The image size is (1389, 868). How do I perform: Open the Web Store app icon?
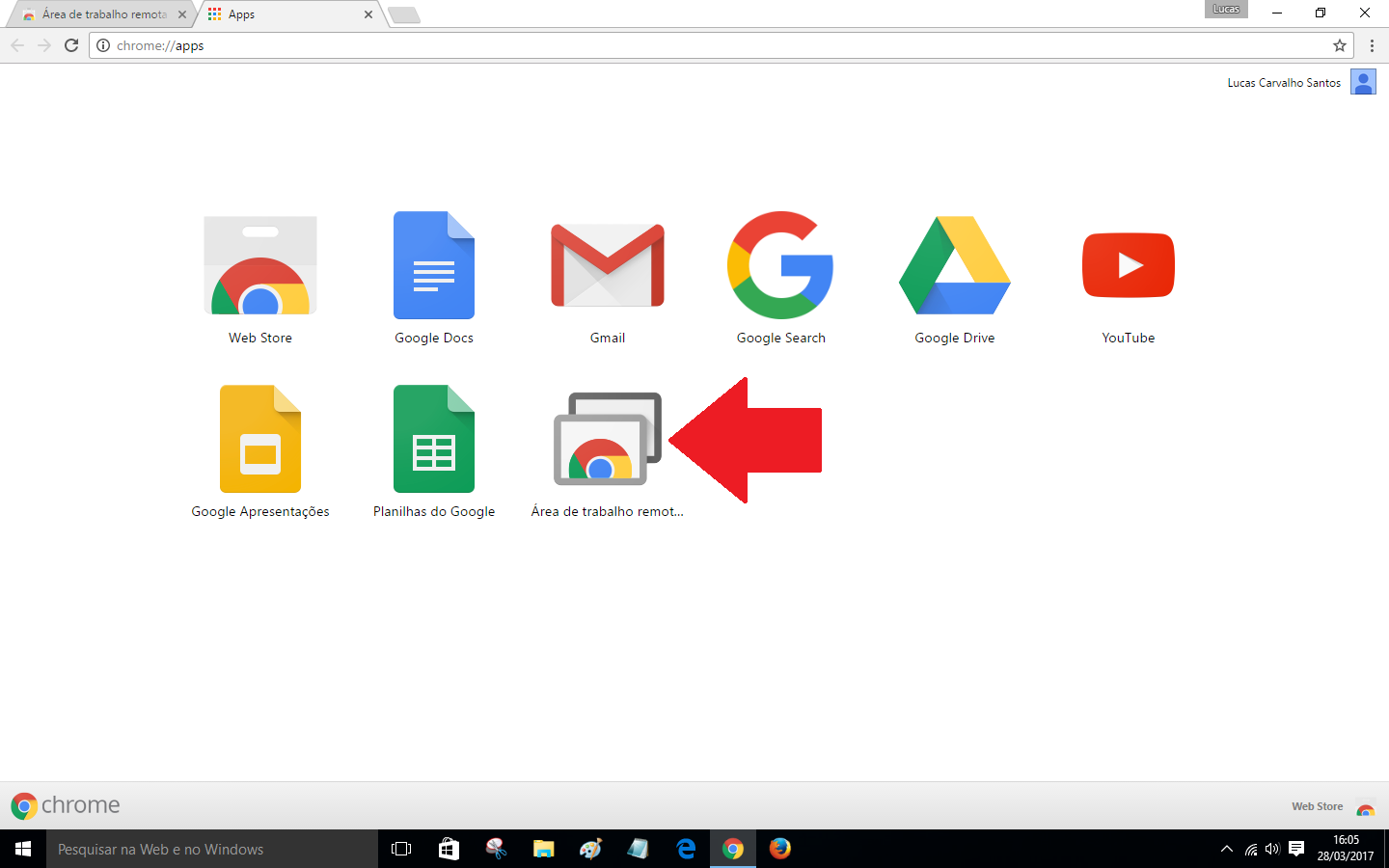point(260,266)
